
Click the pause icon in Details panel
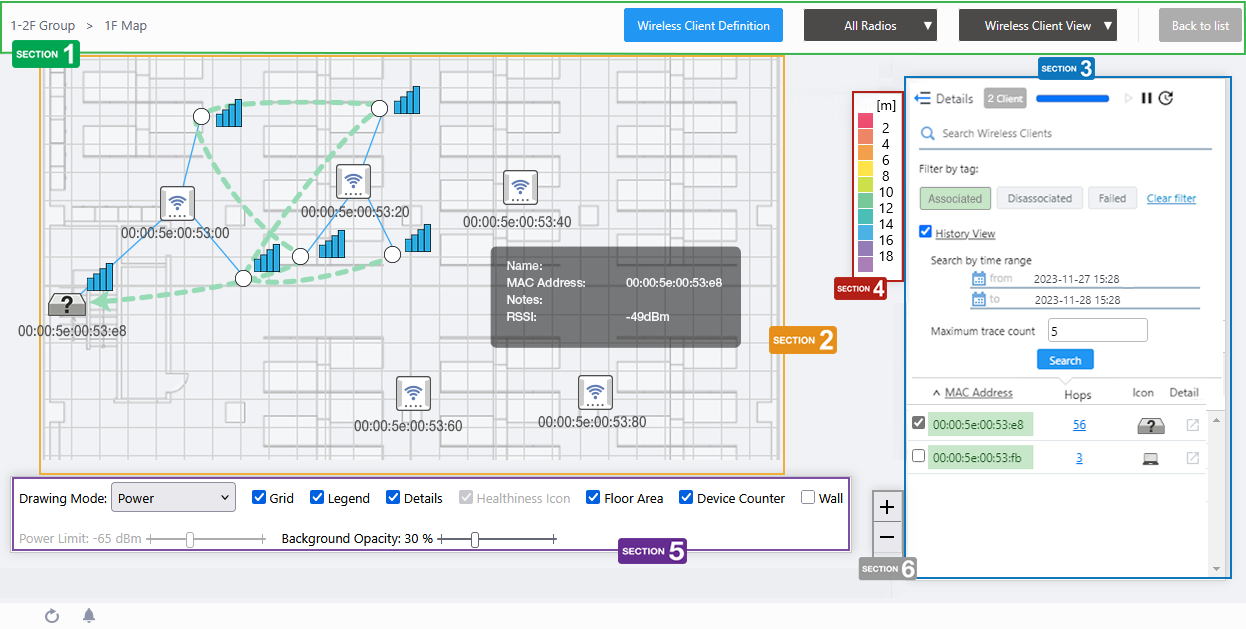1147,98
